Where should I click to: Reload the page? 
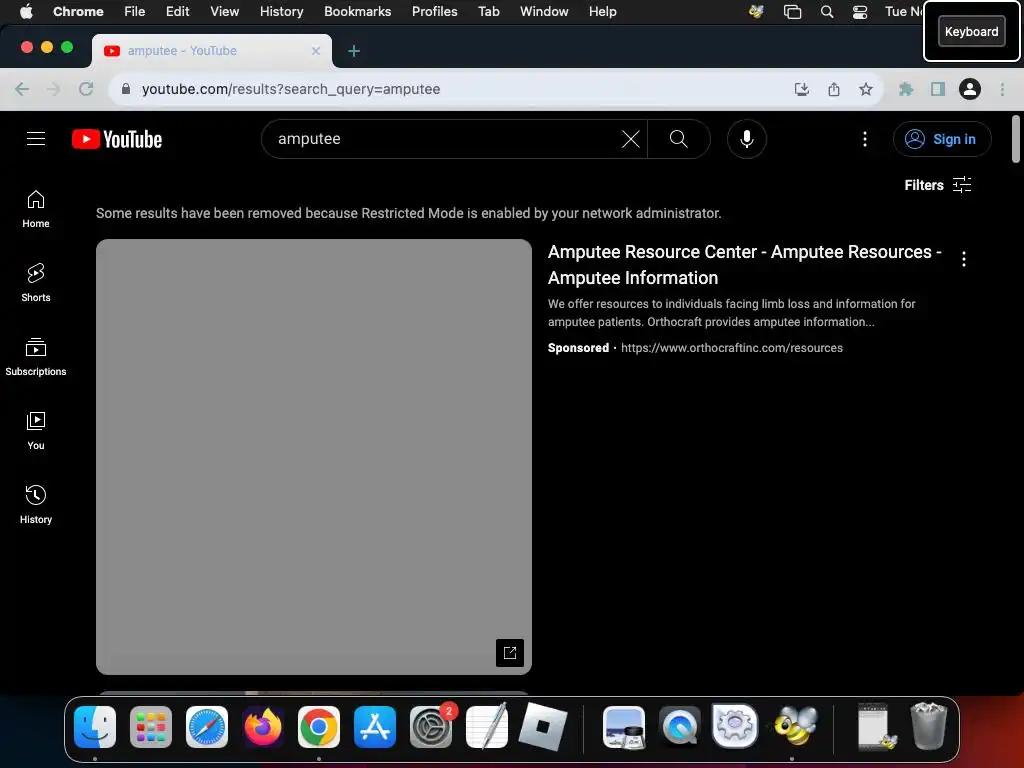pyautogui.click(x=86, y=89)
